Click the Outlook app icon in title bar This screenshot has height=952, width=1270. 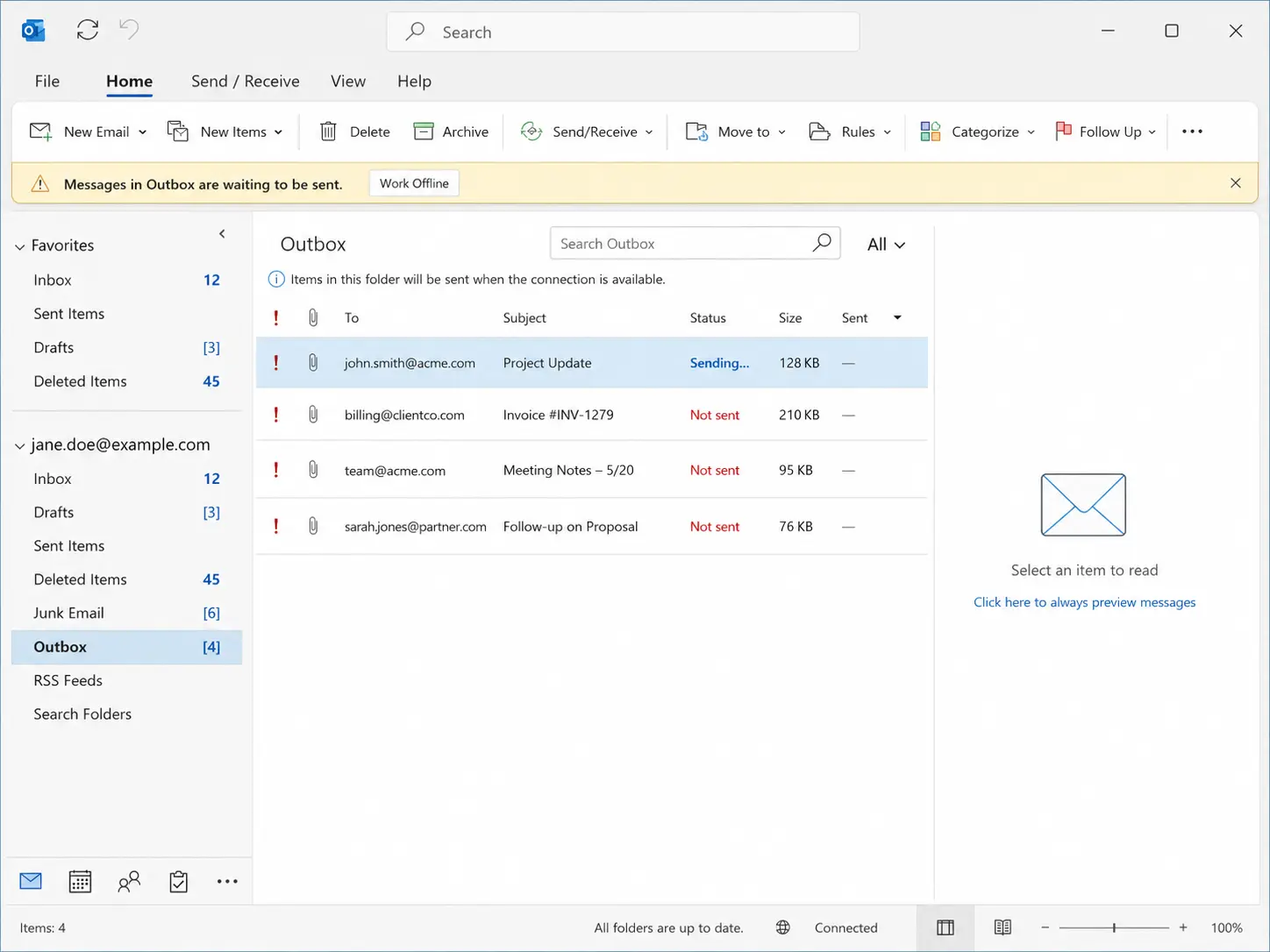tap(33, 32)
